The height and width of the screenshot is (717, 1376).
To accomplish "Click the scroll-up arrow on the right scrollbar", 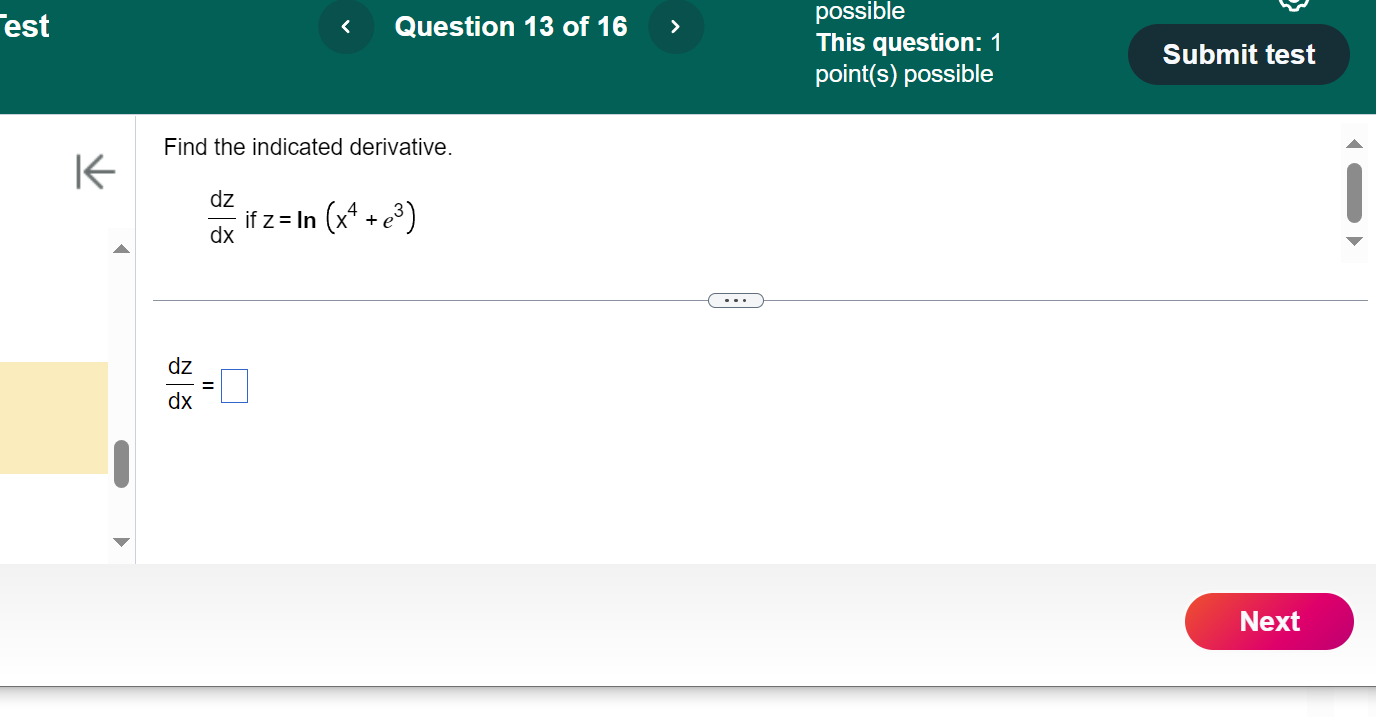I will click(x=1355, y=143).
